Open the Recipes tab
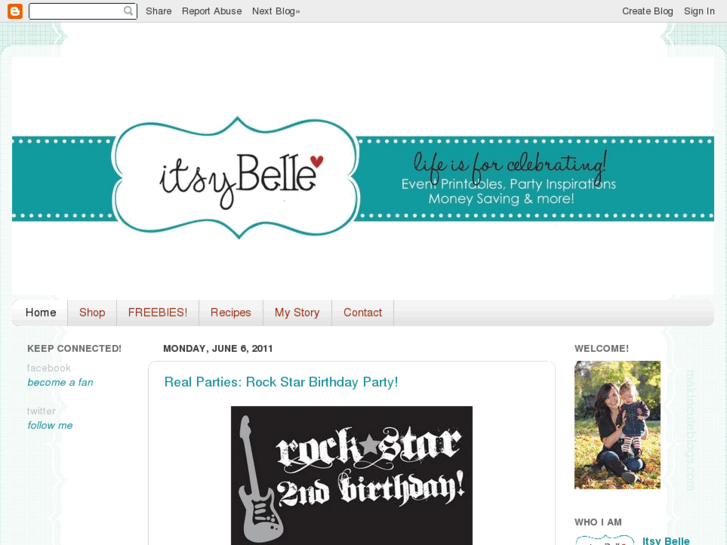The width and height of the screenshot is (727, 545). tap(230, 313)
